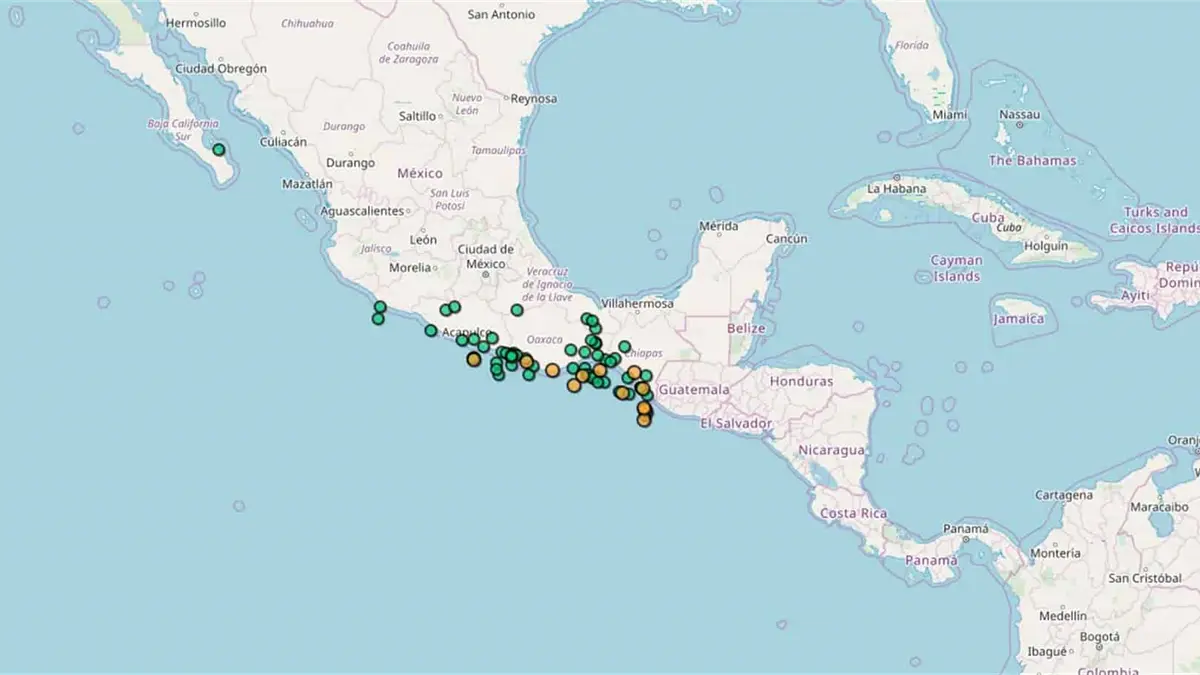Select the San Antonio city label
The width and height of the screenshot is (1200, 675).
point(501,15)
